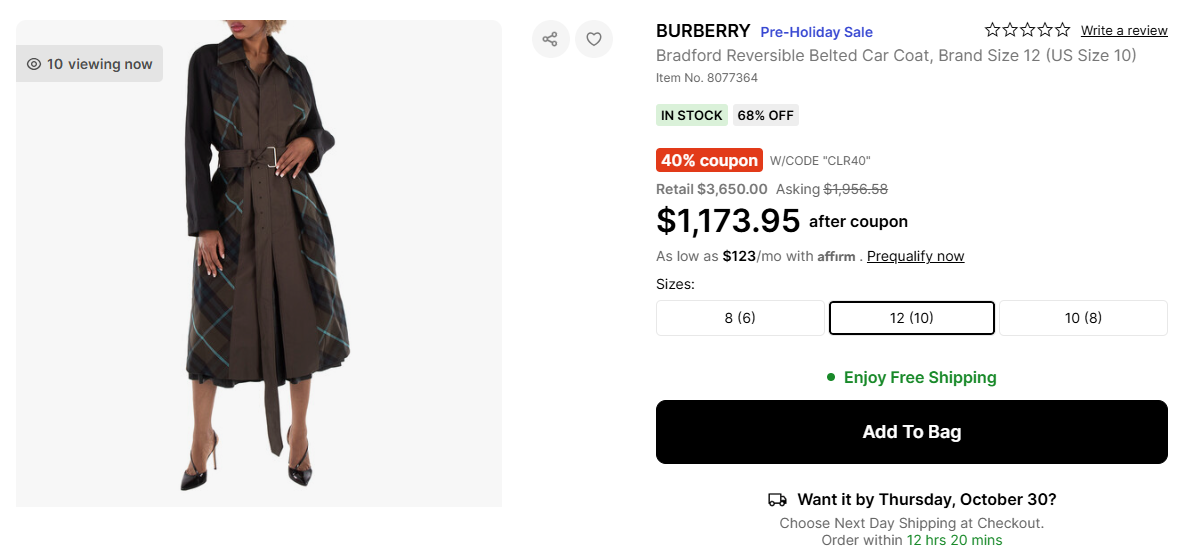Add coat to wishlist with heart icon
Image resolution: width=1182 pixels, height=552 pixels.
pyautogui.click(x=594, y=39)
